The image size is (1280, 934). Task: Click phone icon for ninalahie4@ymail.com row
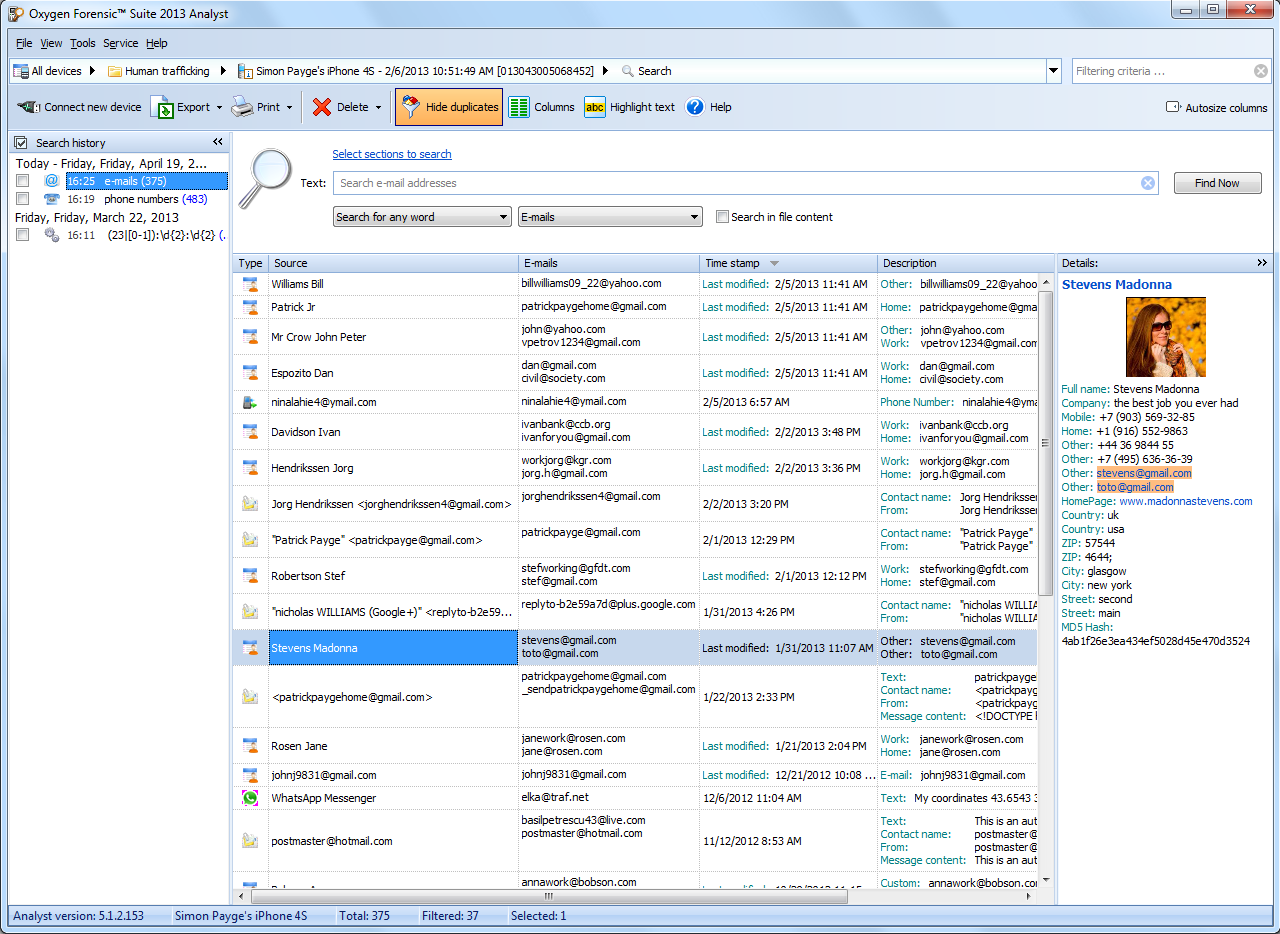point(250,402)
